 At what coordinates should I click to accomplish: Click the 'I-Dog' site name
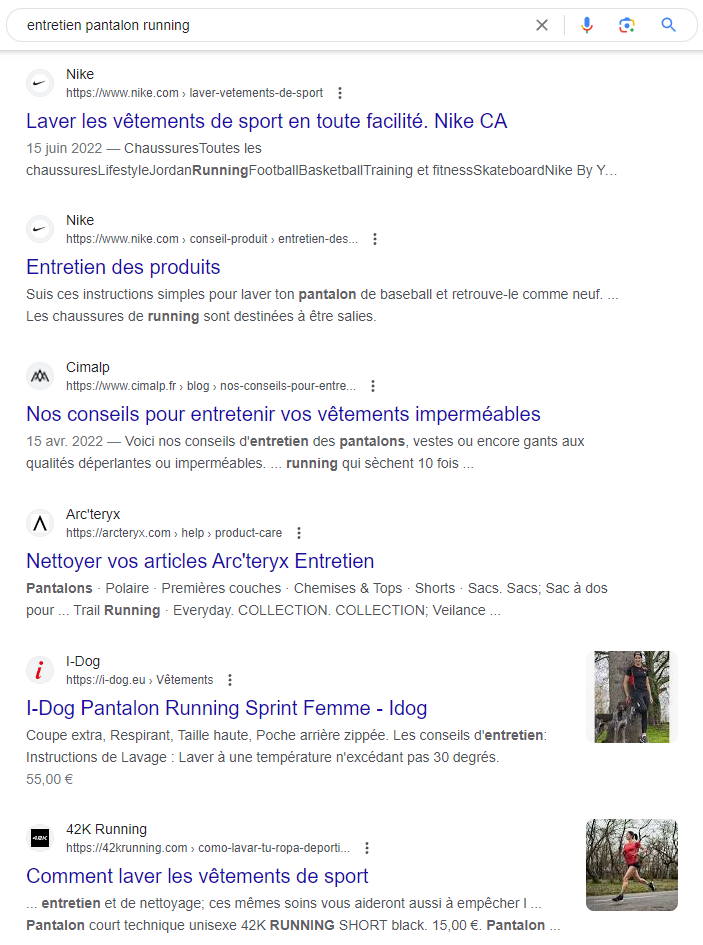click(83, 661)
